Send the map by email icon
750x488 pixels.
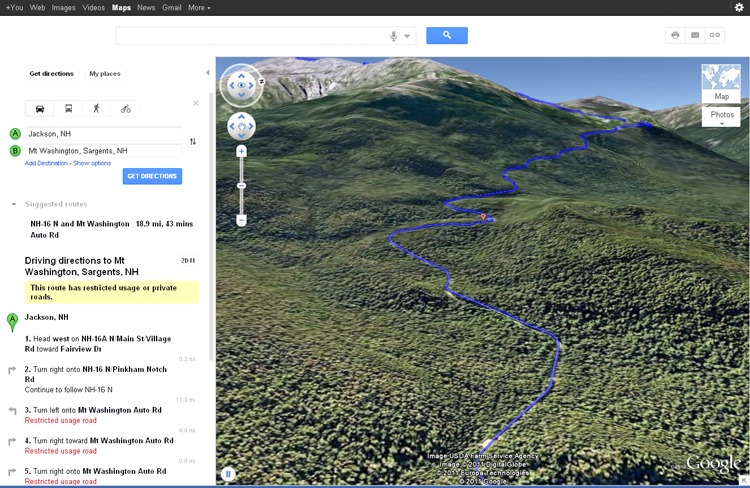coord(695,35)
